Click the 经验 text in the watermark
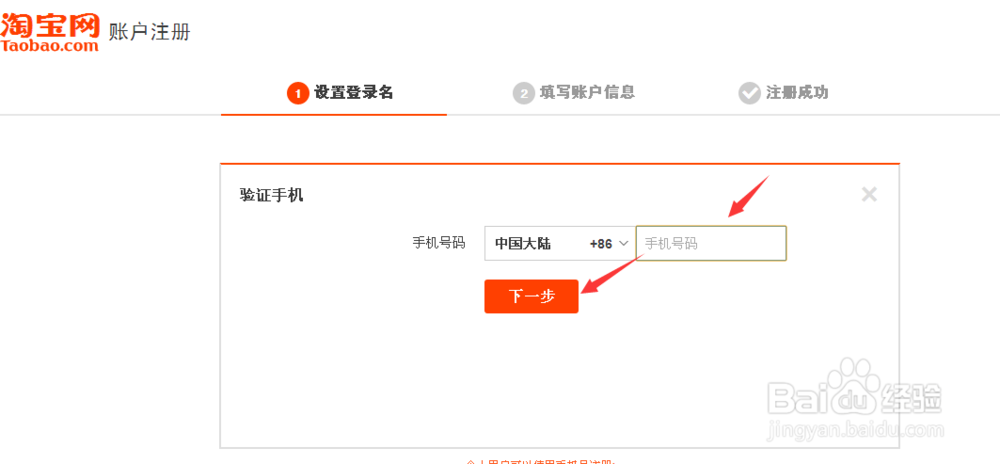Image resolution: width=1000 pixels, height=464 pixels. [915, 400]
